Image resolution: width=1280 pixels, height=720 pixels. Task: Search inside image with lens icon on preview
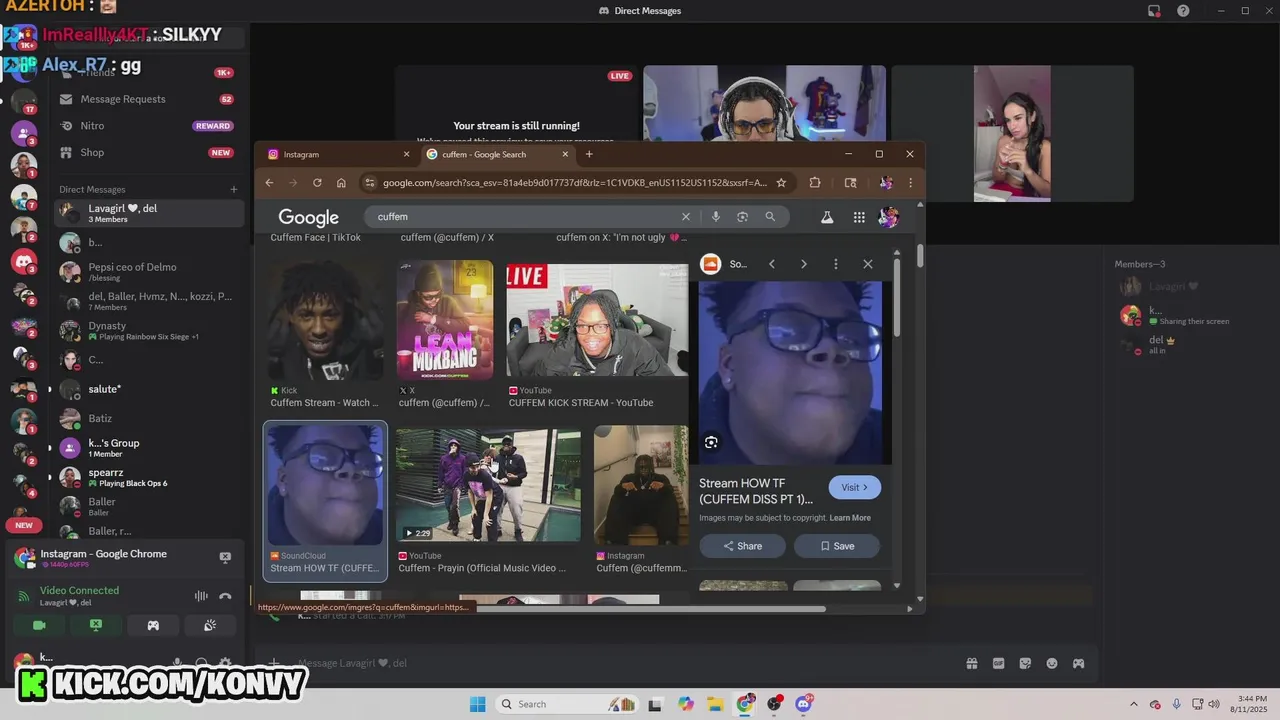(x=711, y=442)
